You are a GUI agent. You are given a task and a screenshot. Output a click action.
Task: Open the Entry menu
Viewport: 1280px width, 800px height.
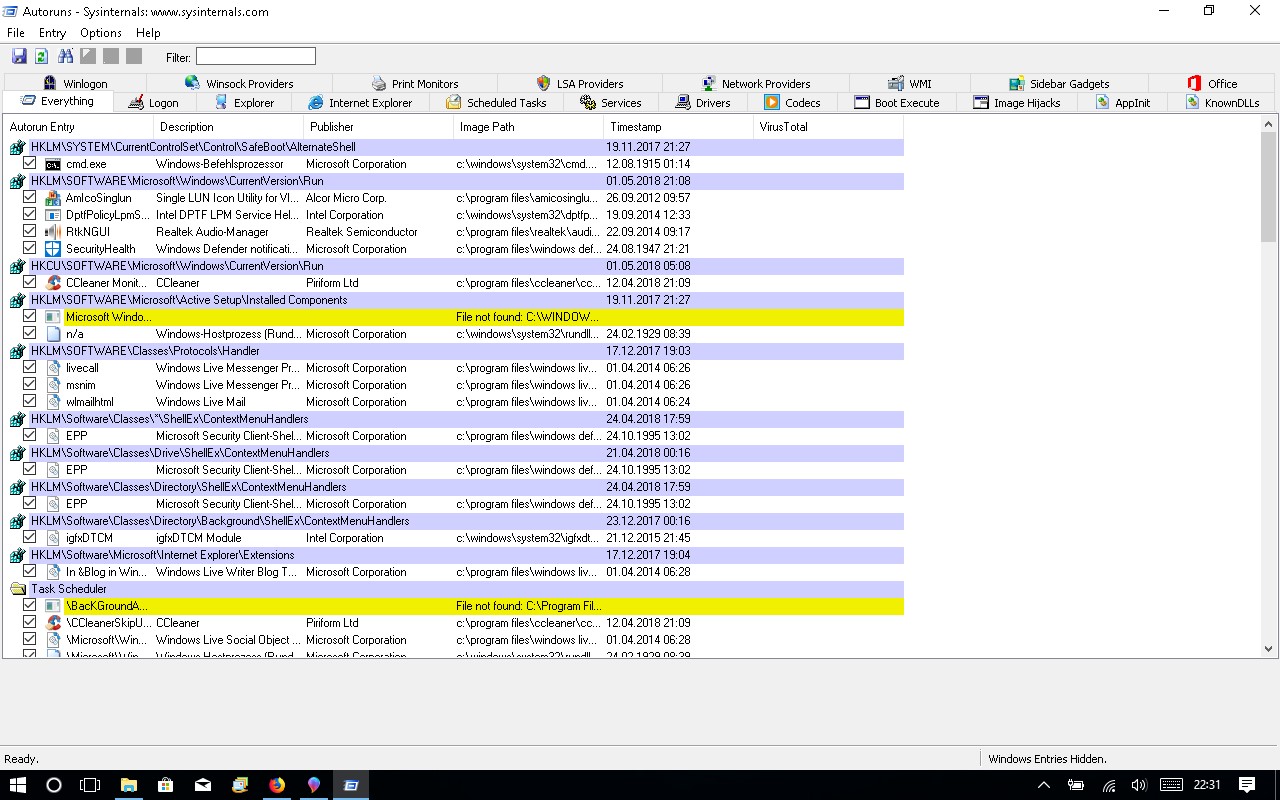click(52, 33)
